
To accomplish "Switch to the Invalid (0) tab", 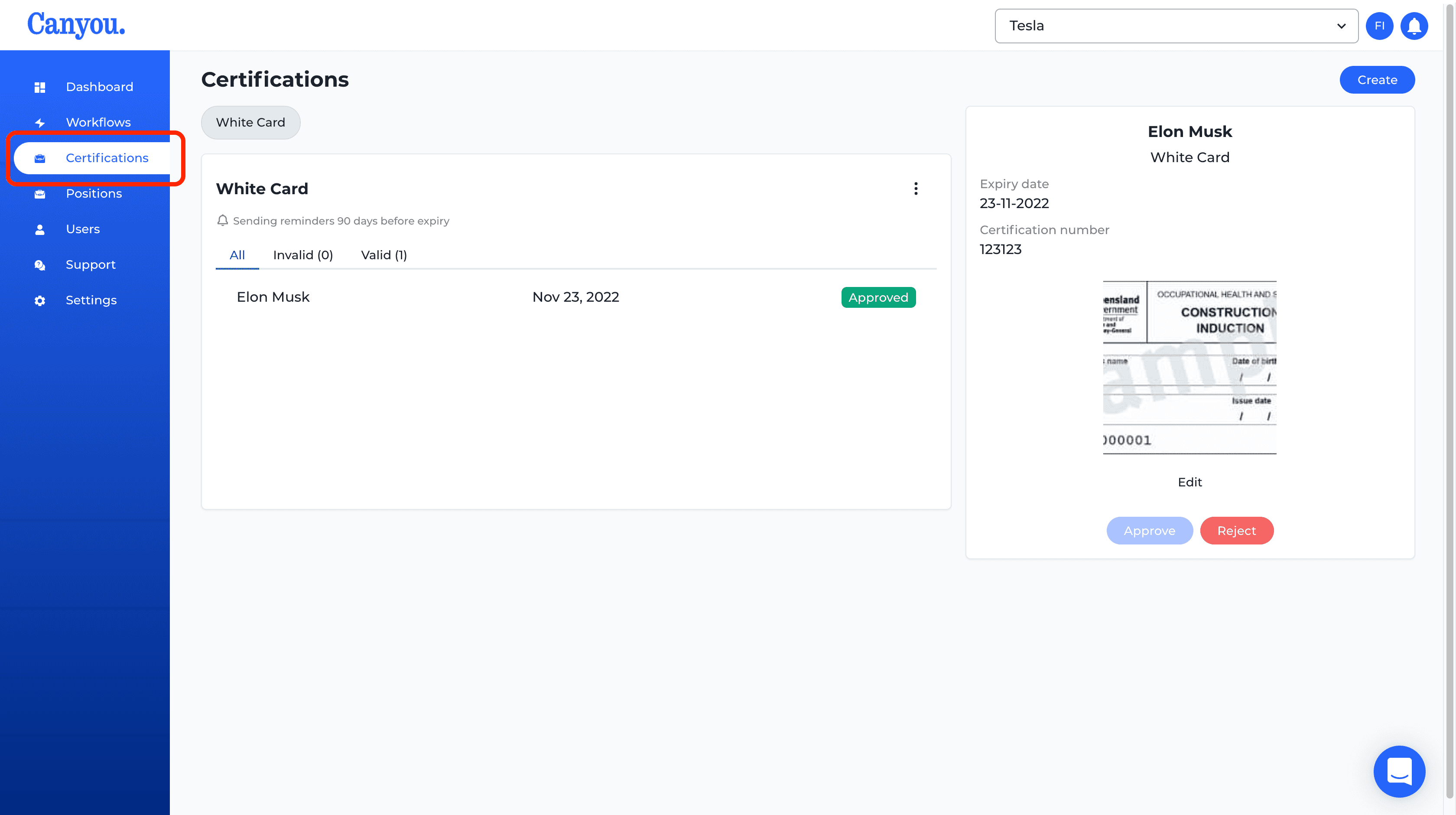I will (x=303, y=255).
